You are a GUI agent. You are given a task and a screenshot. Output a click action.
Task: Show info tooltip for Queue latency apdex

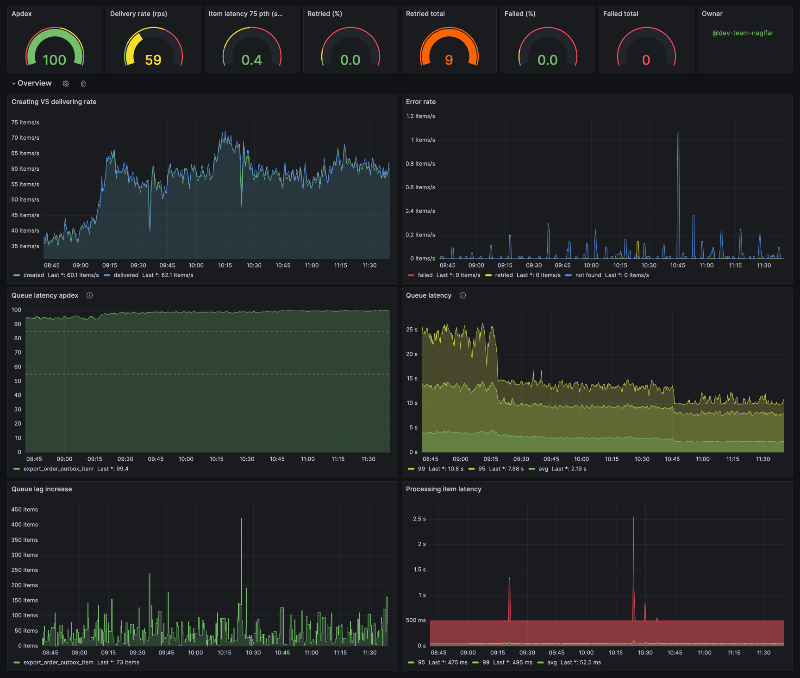point(90,295)
